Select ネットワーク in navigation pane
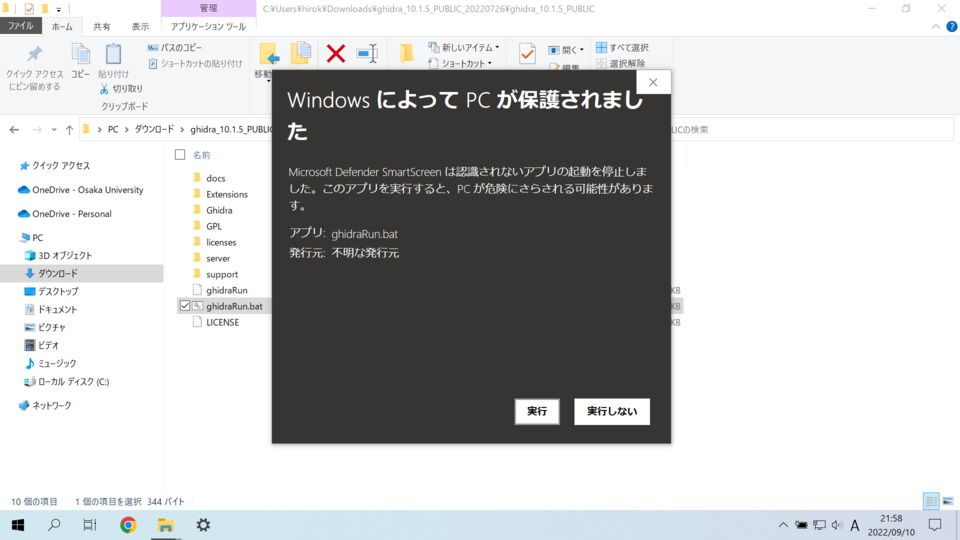Viewport: 960px width, 540px height. click(51, 405)
